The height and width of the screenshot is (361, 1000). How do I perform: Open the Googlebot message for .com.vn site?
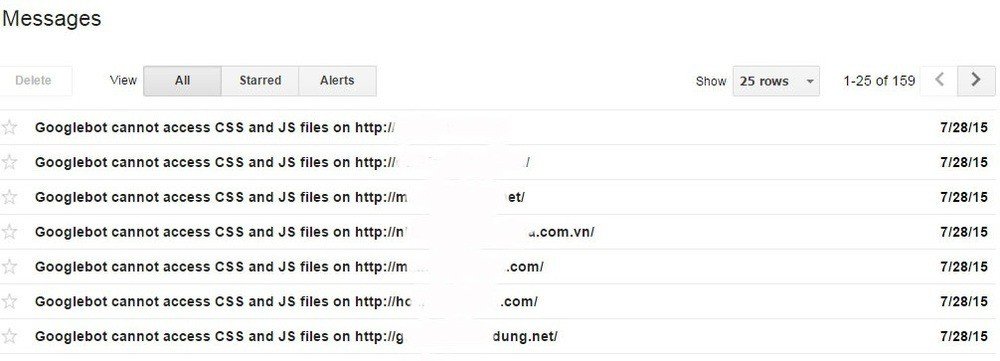(x=314, y=232)
